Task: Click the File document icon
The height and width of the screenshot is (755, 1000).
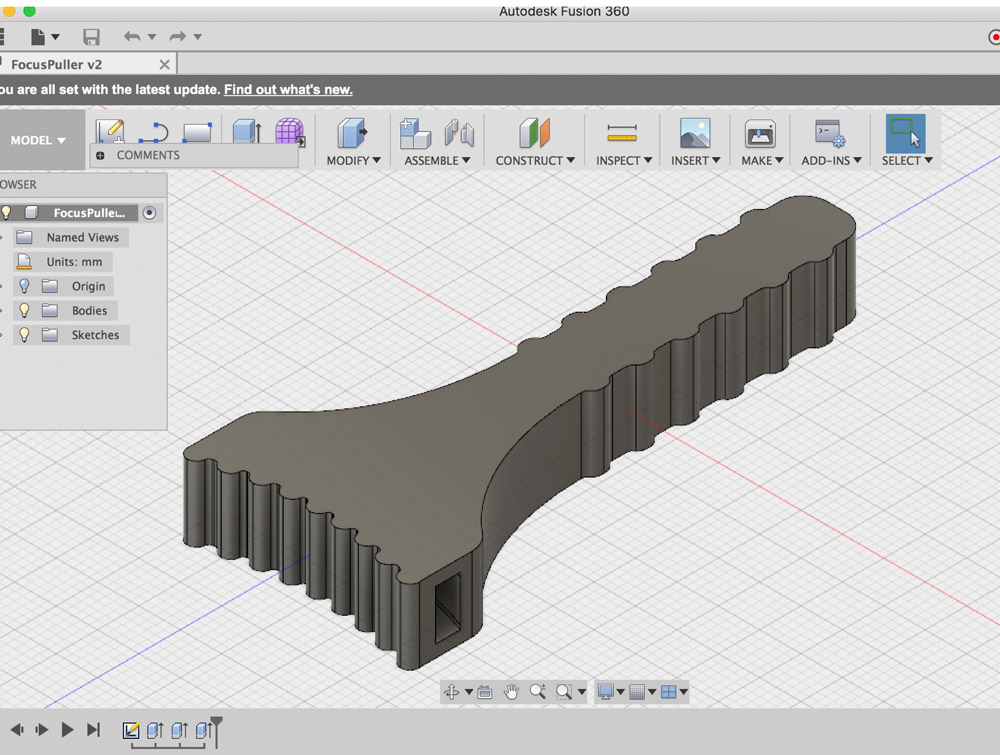Action: [38, 37]
